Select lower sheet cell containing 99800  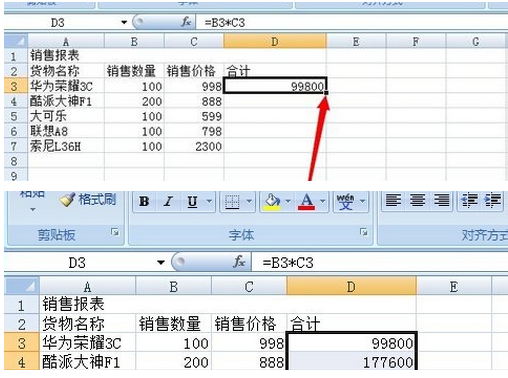point(351,342)
